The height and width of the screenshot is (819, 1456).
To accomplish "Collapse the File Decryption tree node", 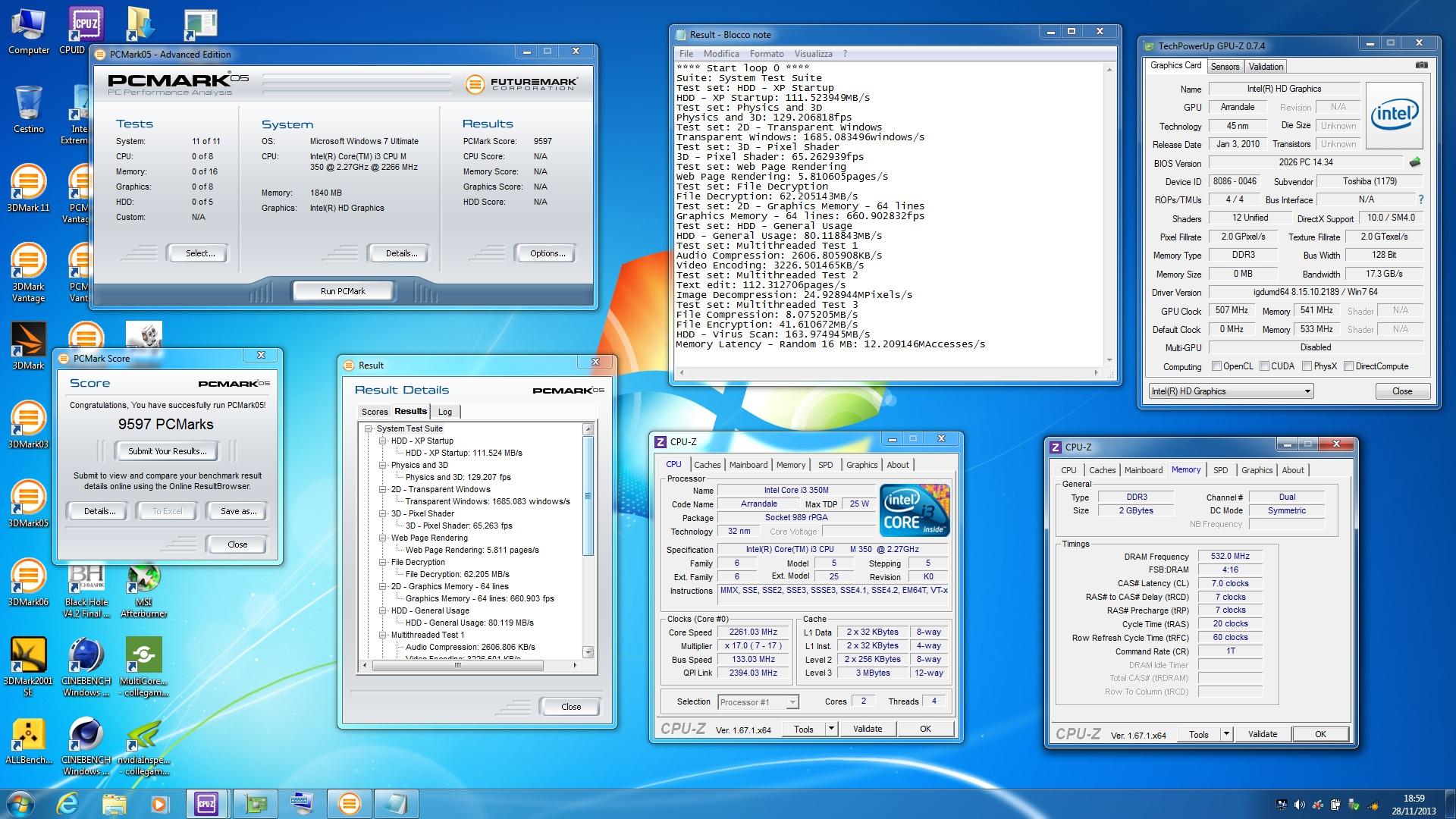I will 383,562.
